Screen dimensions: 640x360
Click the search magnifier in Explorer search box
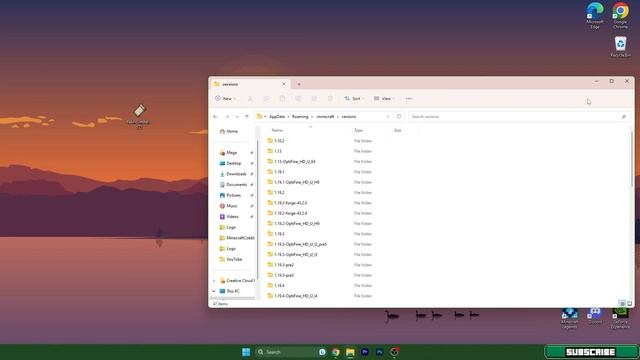click(x=623, y=117)
